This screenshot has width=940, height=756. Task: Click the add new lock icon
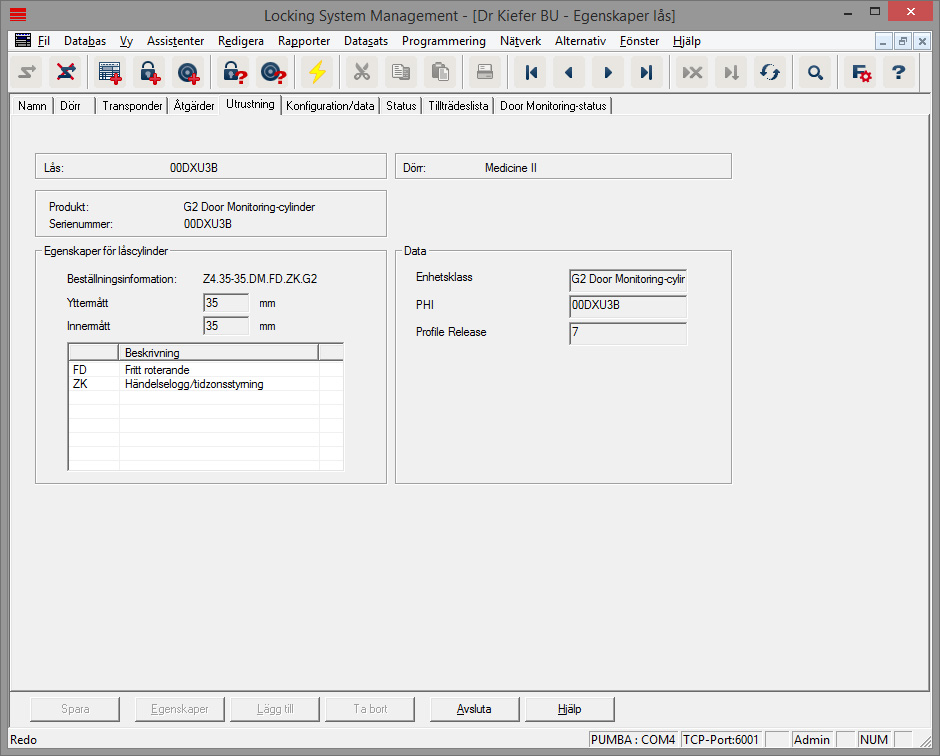tap(149, 72)
